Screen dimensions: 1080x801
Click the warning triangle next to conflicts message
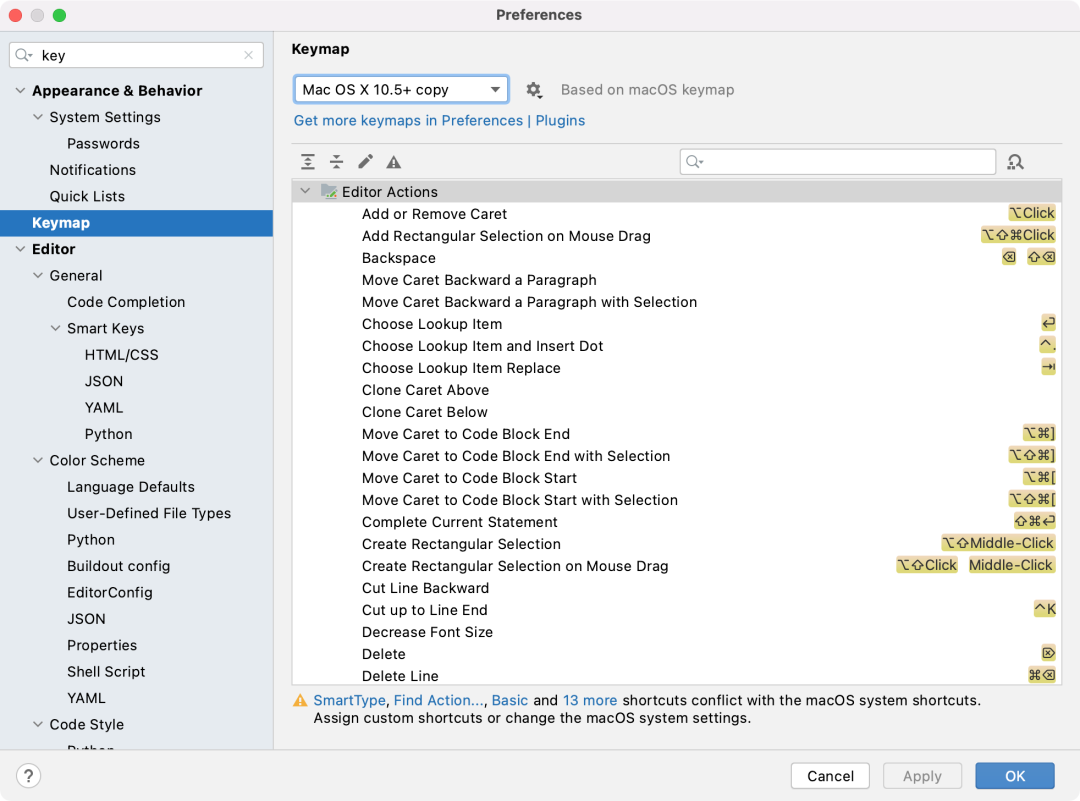(x=300, y=700)
